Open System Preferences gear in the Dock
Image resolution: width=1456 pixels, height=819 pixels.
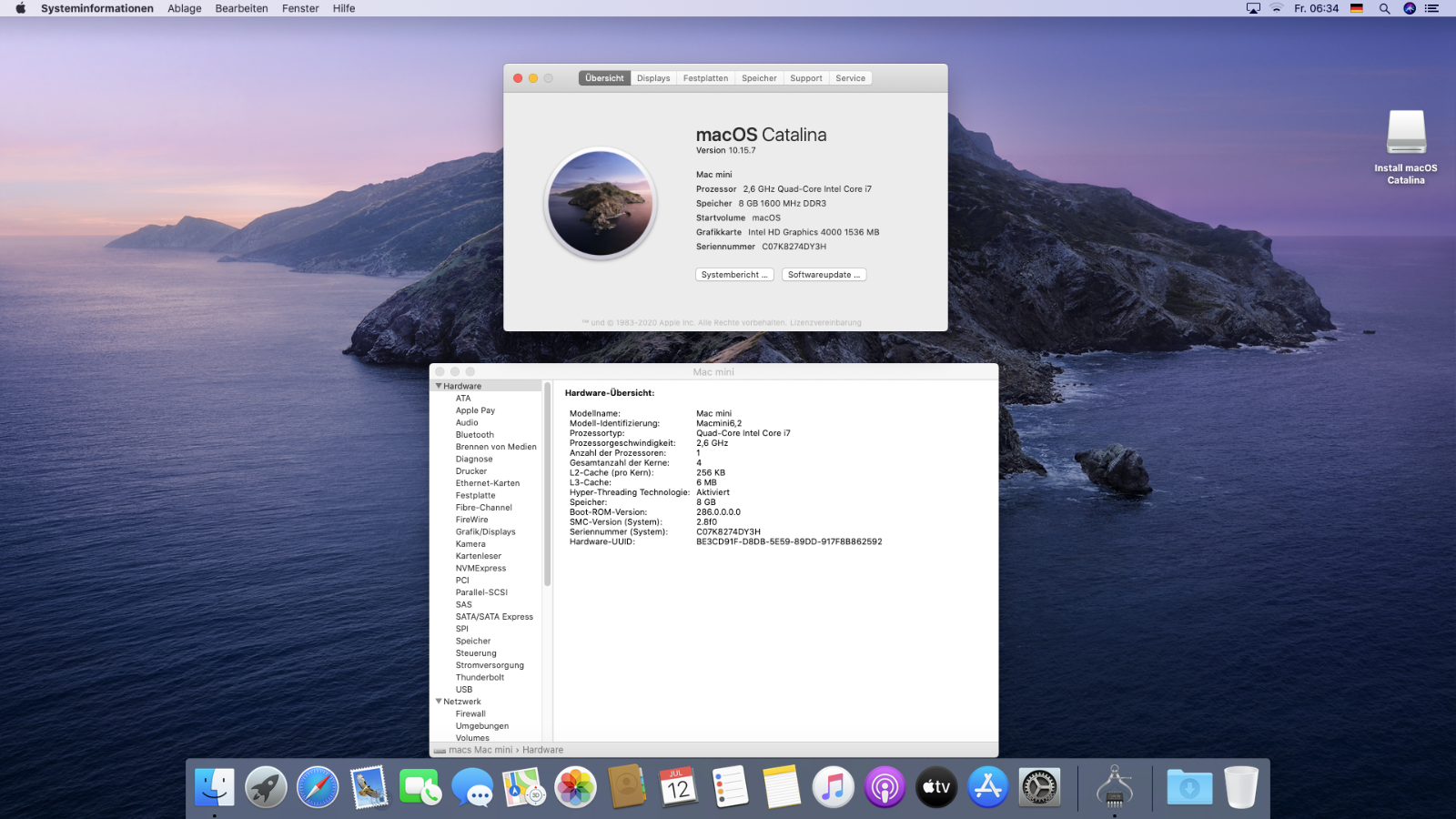pyautogui.click(x=1039, y=787)
